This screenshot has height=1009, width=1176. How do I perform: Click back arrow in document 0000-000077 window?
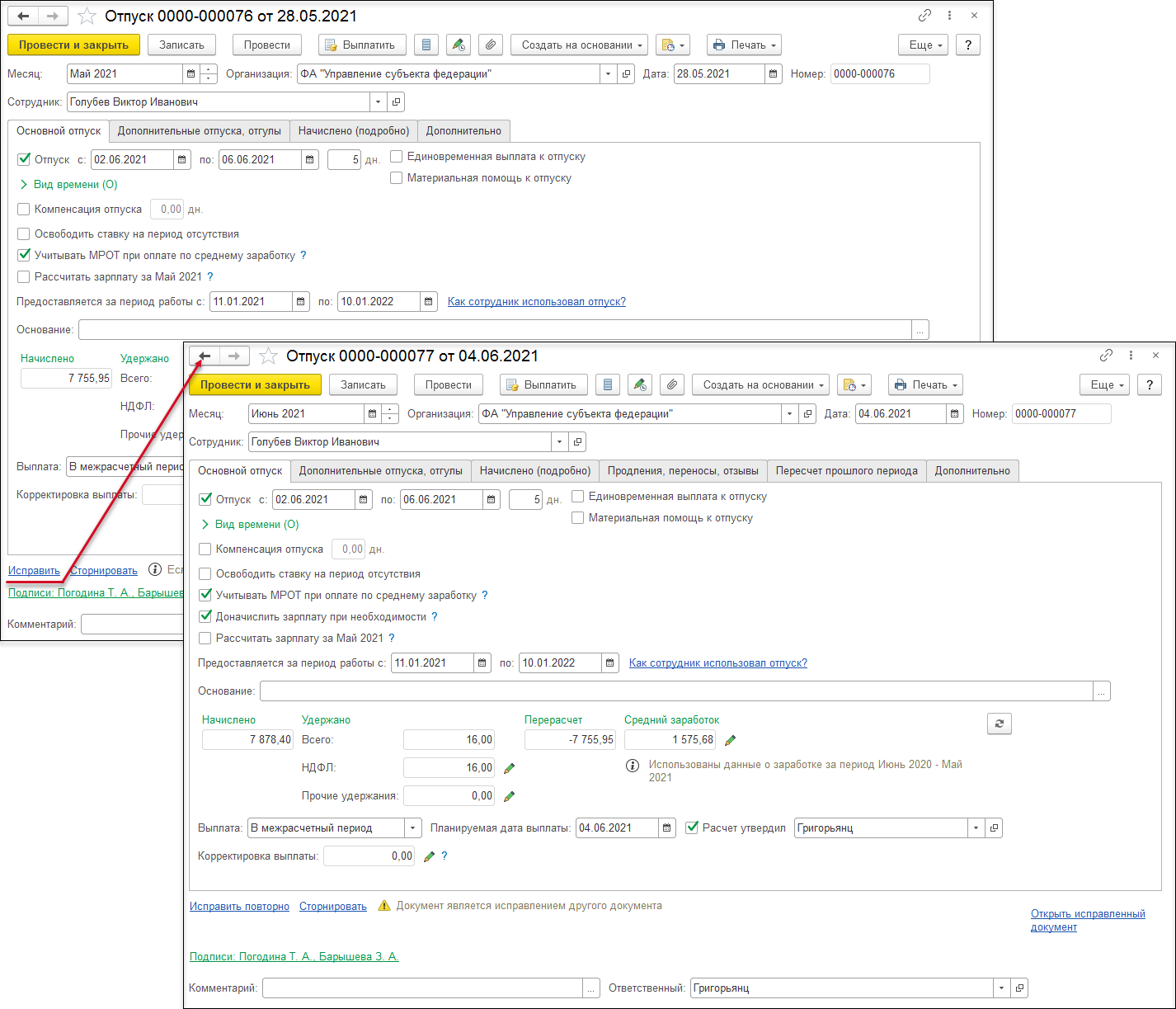tap(205, 356)
